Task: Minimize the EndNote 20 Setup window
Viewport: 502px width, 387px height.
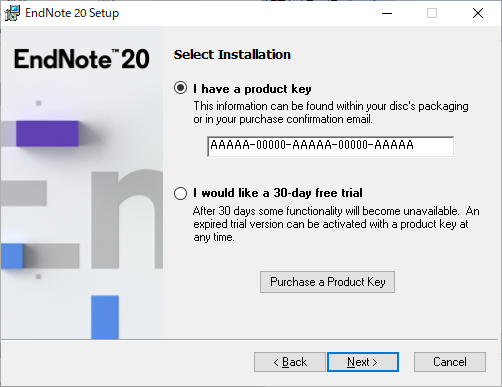Action: click(x=387, y=13)
